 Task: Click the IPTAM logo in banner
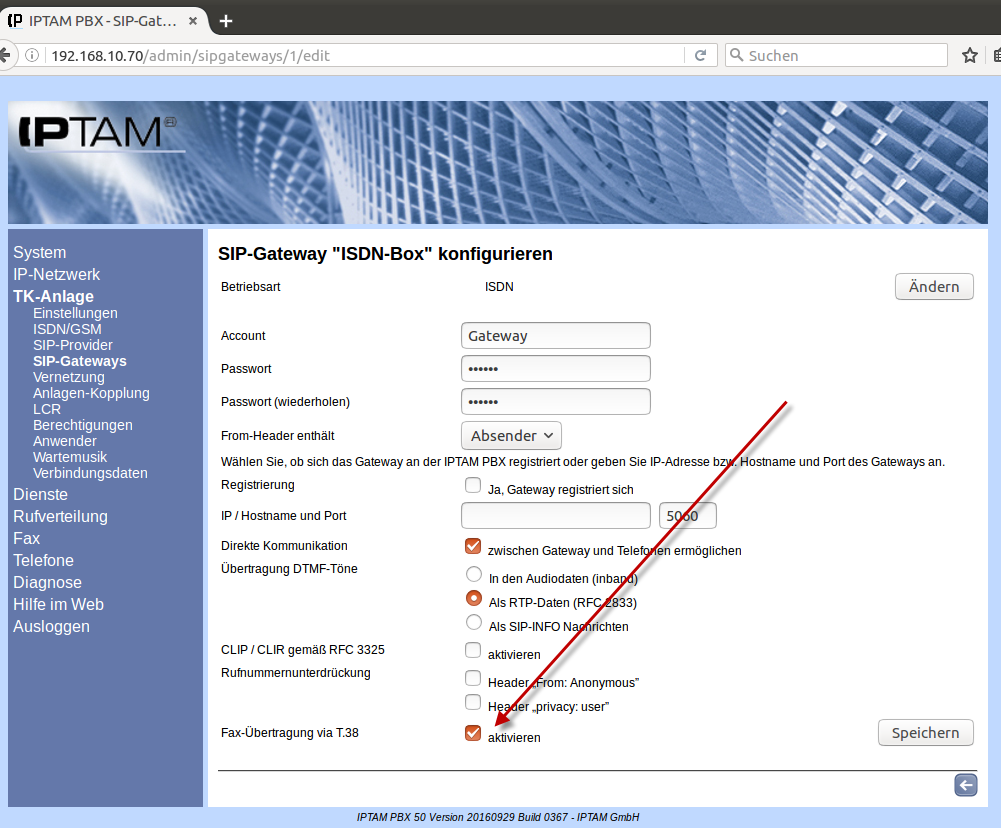pos(97,133)
